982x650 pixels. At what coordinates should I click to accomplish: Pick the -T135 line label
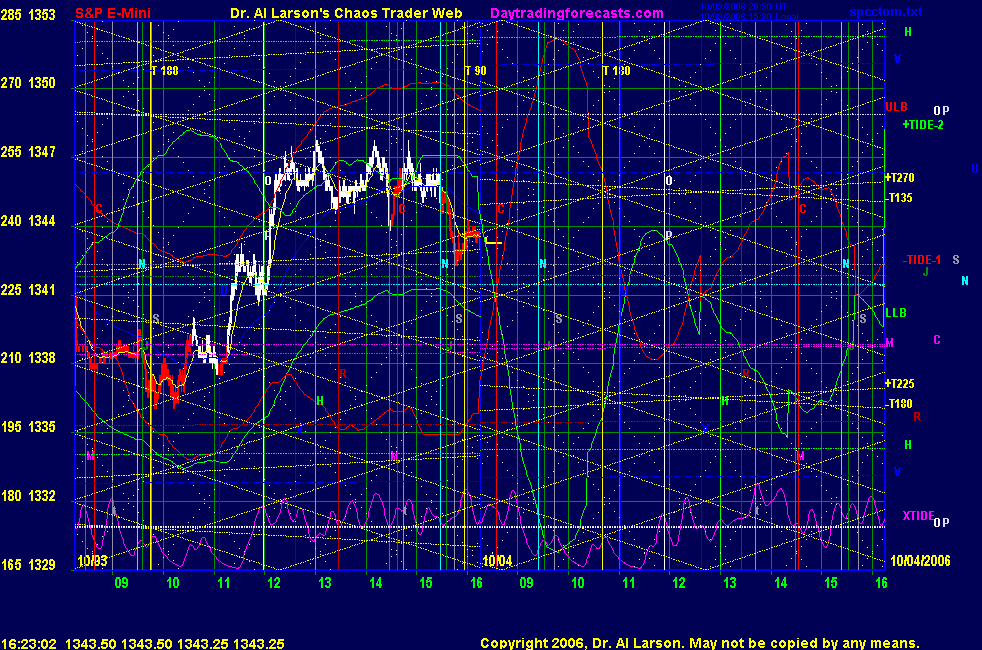coord(900,198)
